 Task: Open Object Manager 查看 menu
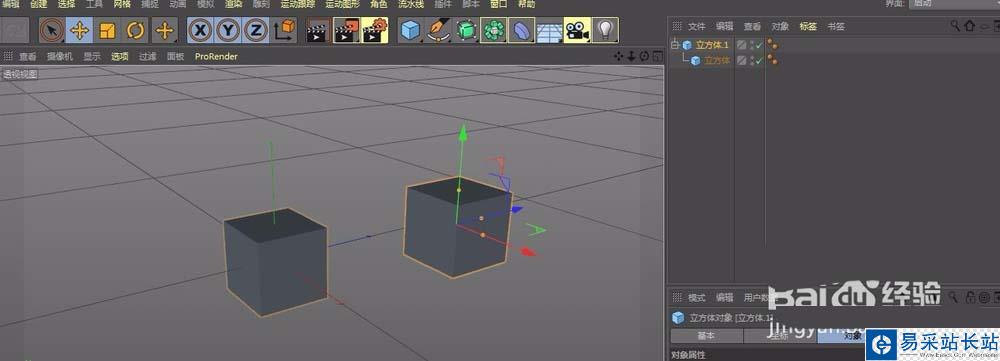tap(753, 27)
